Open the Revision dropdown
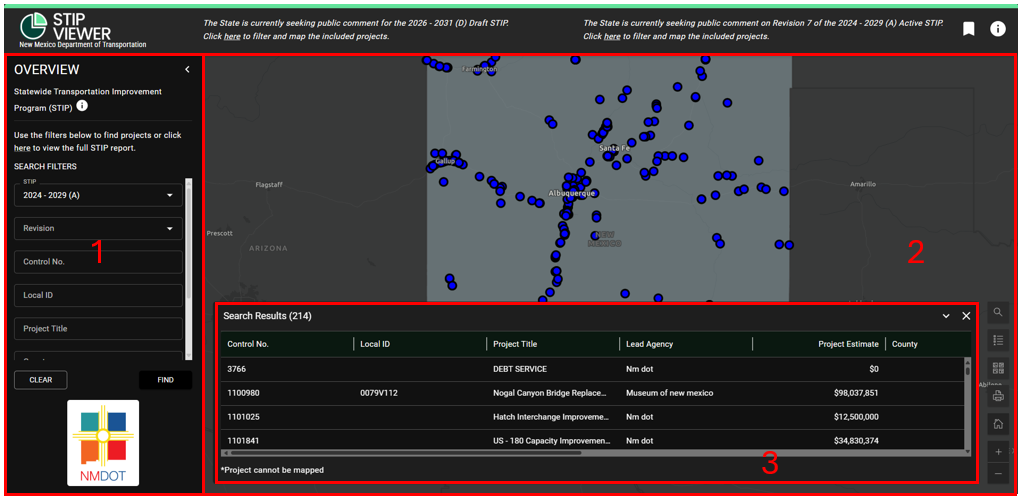1022x499 pixels. pyautogui.click(x=98, y=229)
